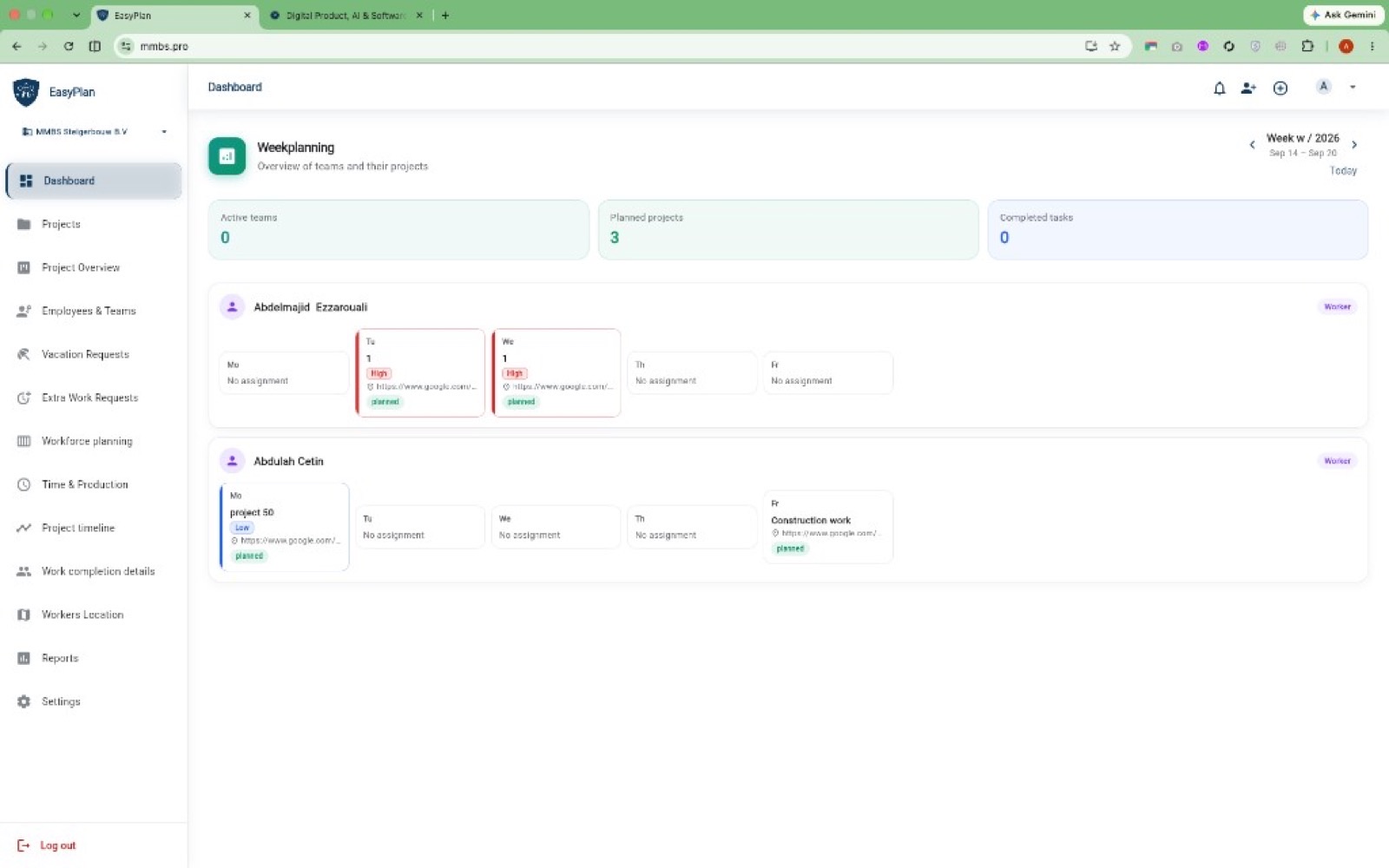This screenshot has width=1389, height=868.
Task: Open the user avatar 'A' in header
Action: [x=1323, y=86]
